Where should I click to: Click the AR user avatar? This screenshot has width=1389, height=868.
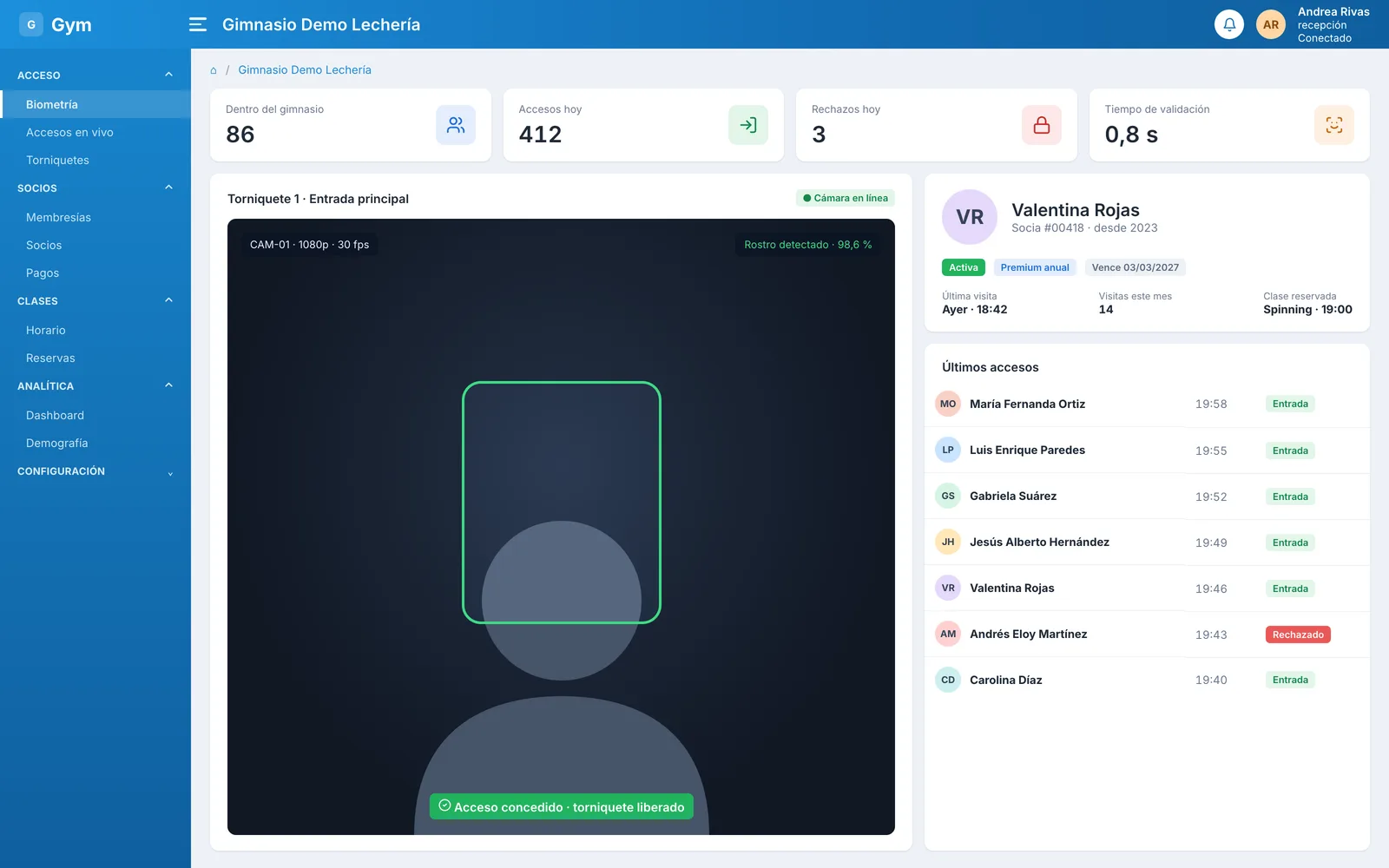pyautogui.click(x=1270, y=24)
